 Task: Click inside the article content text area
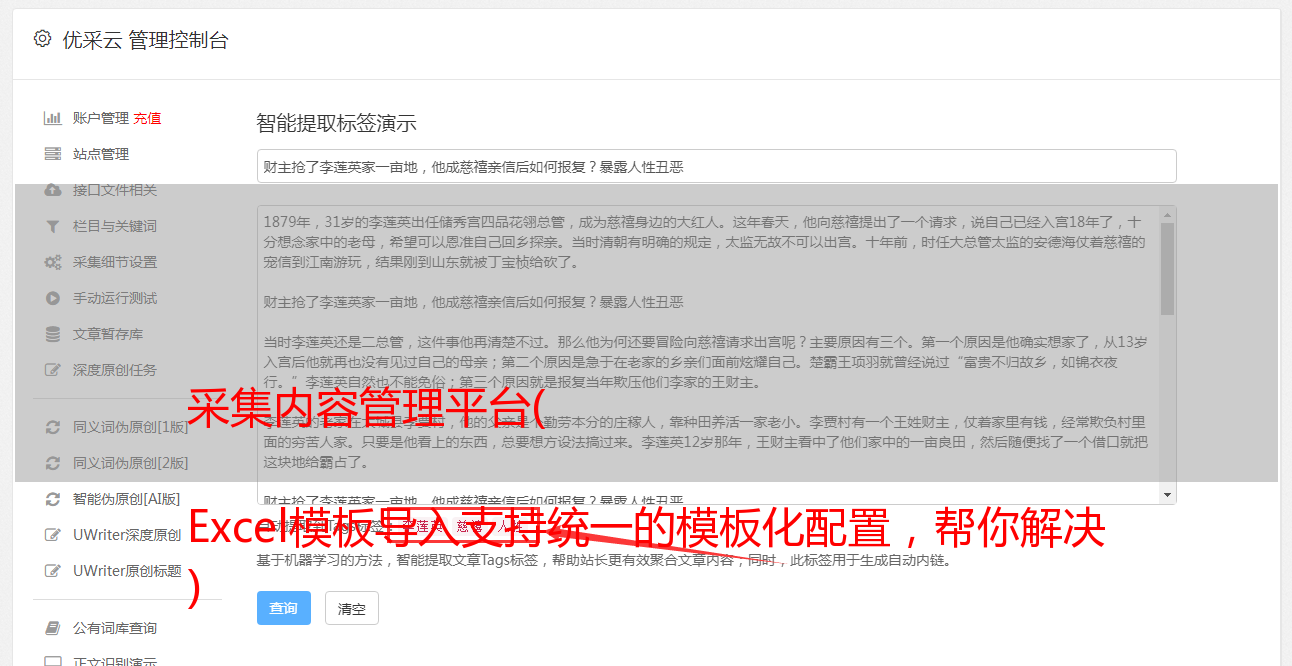tap(708, 355)
